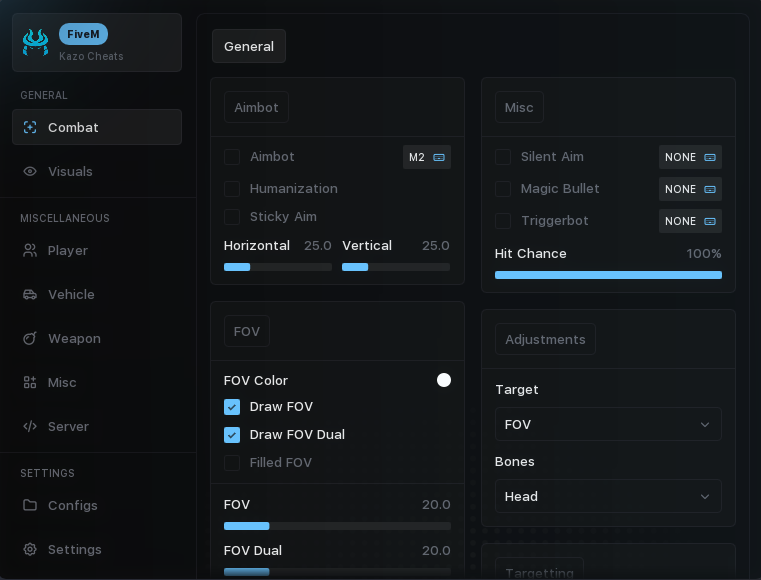Open the Vehicle car icon page
The width and height of the screenshot is (761, 580).
30,295
